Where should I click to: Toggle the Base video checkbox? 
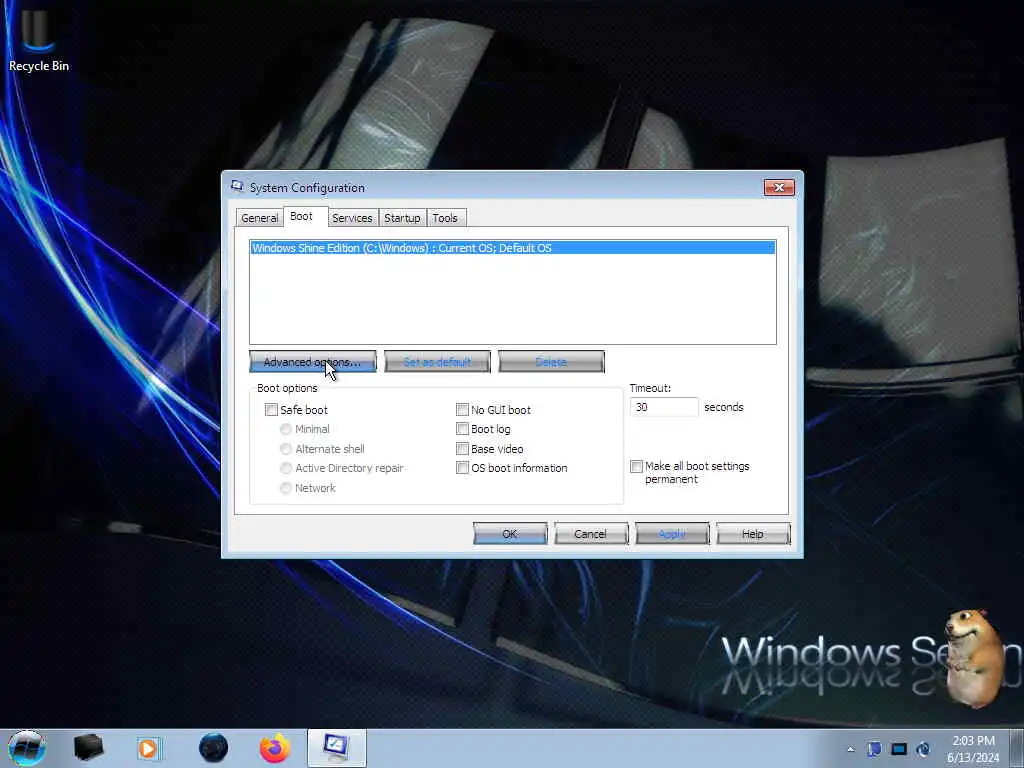pos(462,449)
